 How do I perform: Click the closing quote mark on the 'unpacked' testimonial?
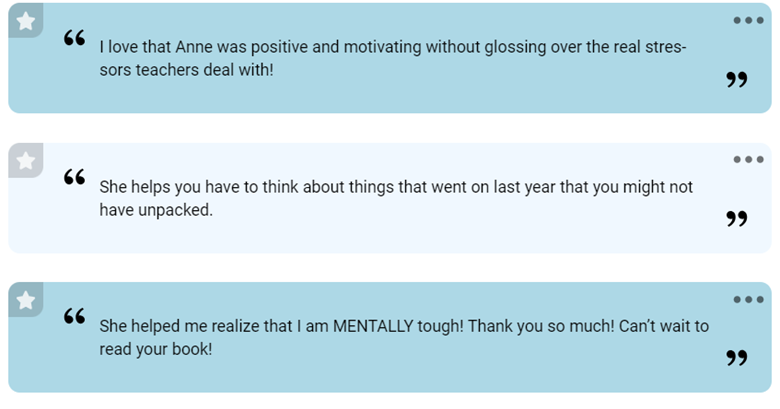point(737,219)
